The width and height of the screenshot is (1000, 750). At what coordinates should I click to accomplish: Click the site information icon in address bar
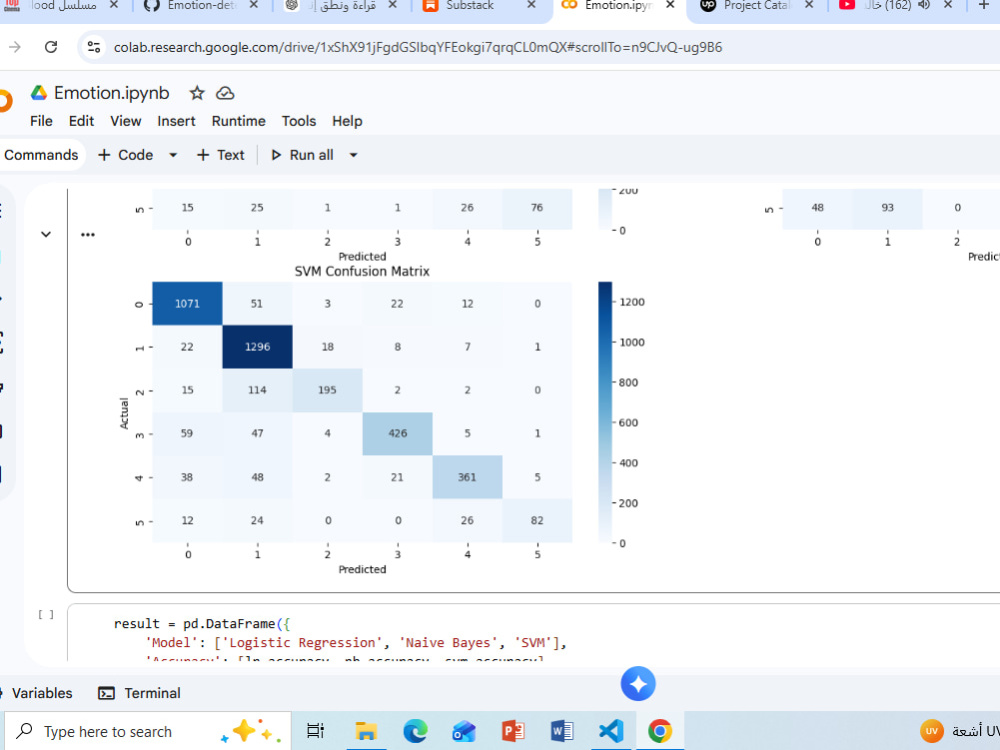tap(94, 47)
